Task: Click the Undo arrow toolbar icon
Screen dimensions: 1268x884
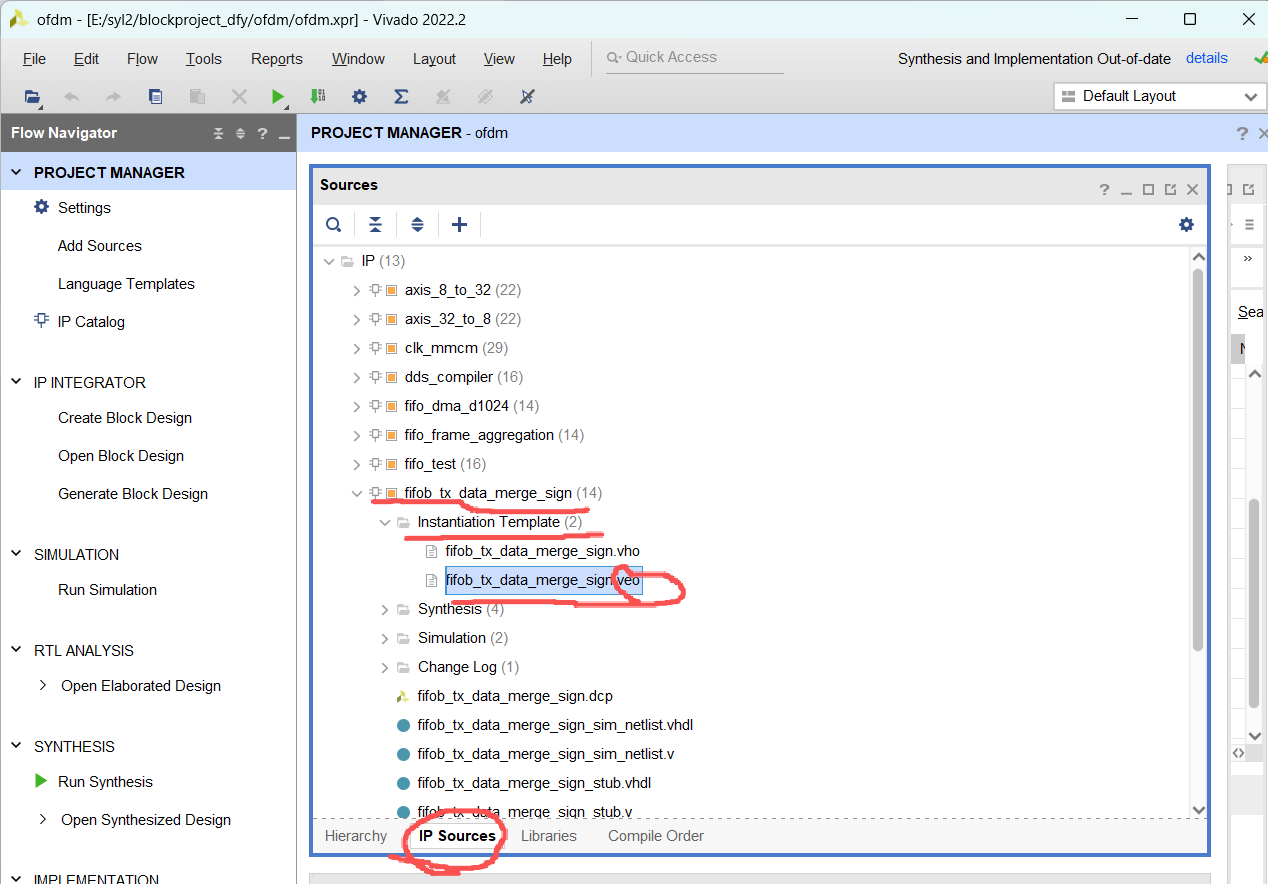Action: pyautogui.click(x=71, y=97)
